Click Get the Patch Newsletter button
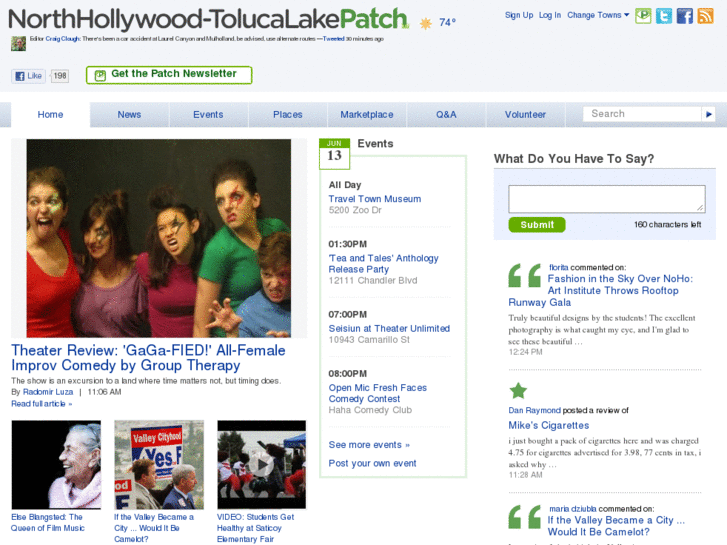The width and height of the screenshot is (727, 545). coord(169,75)
